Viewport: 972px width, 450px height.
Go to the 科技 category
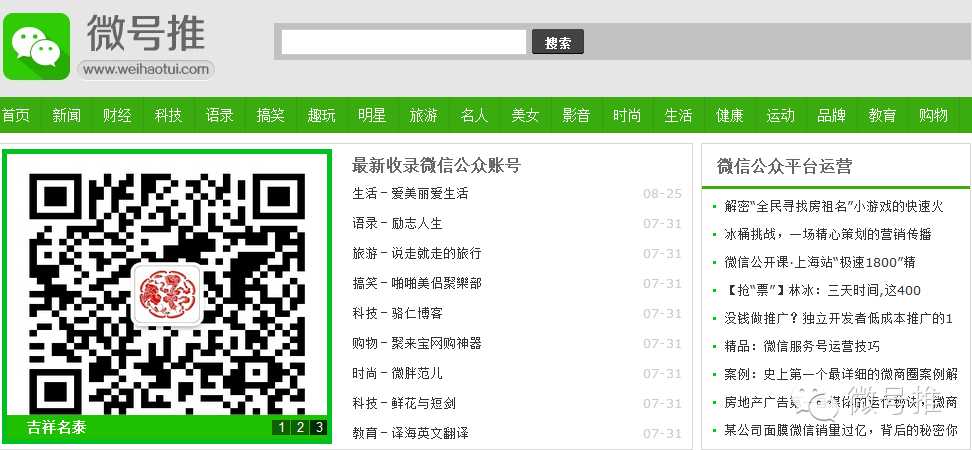point(169,115)
